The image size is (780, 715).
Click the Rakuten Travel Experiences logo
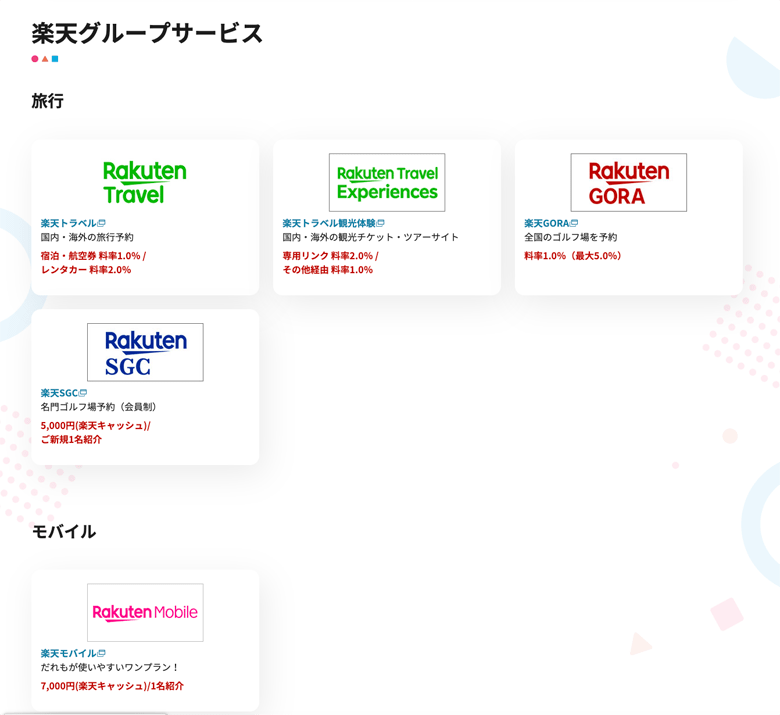coord(387,183)
